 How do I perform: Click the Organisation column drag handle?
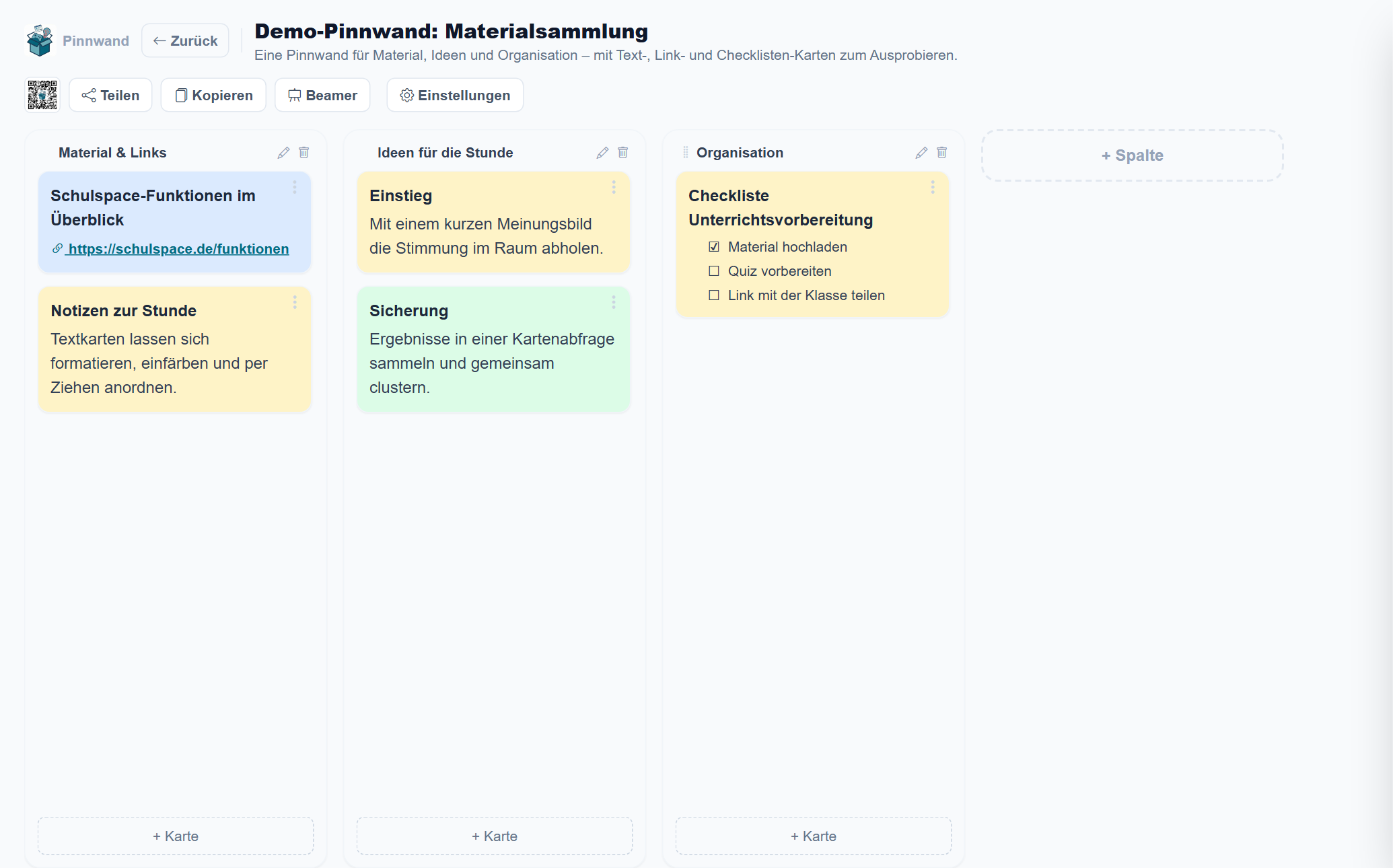(686, 153)
